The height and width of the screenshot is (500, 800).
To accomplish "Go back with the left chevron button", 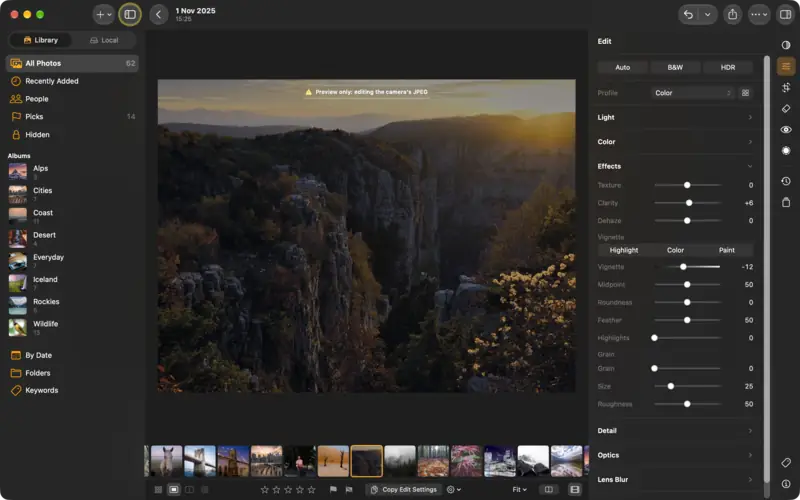I will pos(159,14).
